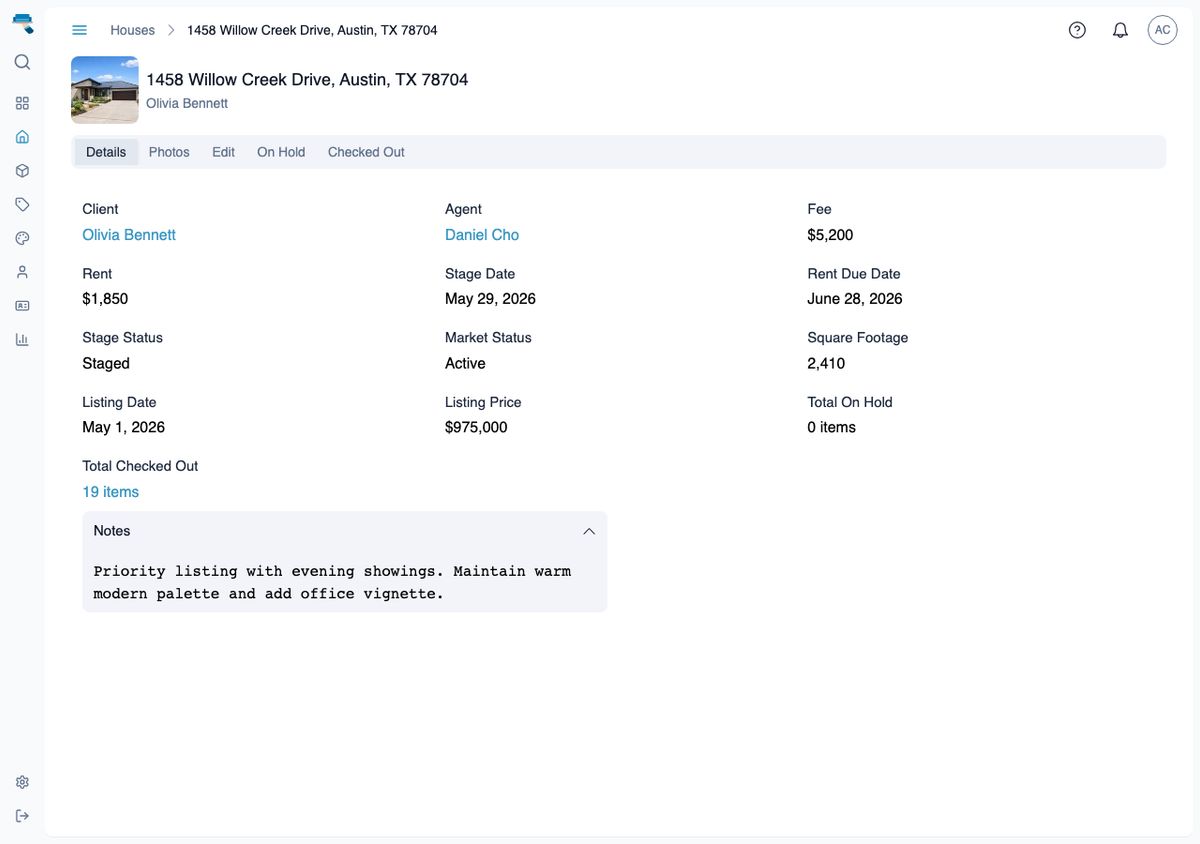The height and width of the screenshot is (844, 1200).
Task: Open search from the sidebar magnifier icon
Action: (22, 62)
